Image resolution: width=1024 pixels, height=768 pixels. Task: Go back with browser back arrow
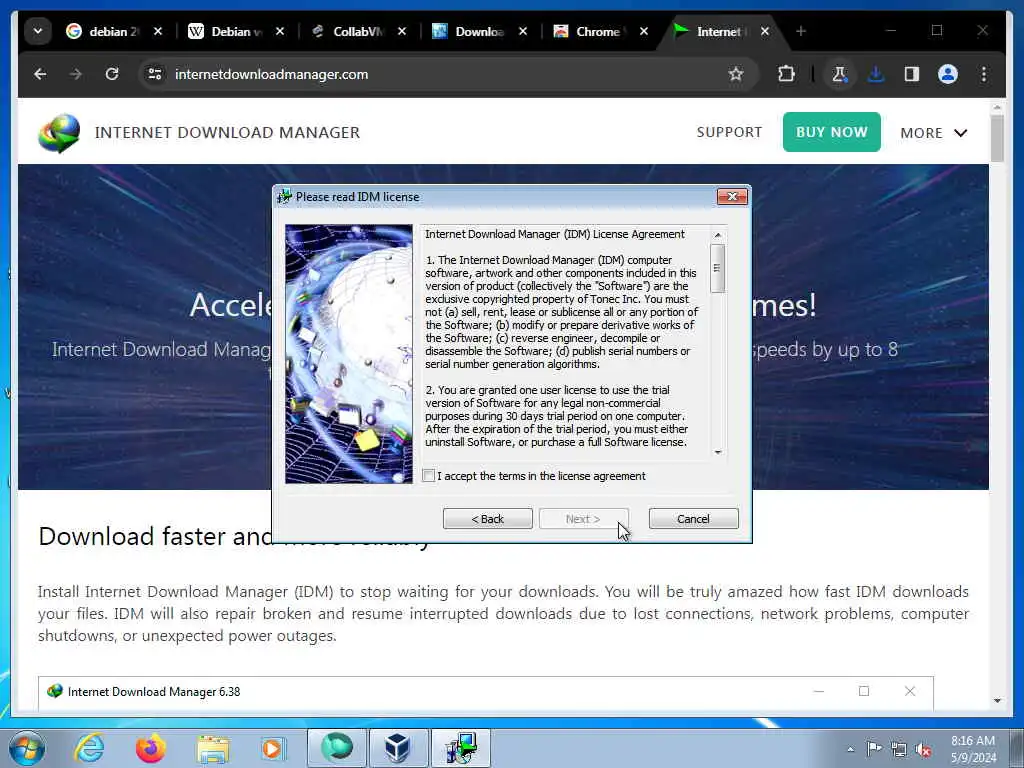click(x=40, y=74)
